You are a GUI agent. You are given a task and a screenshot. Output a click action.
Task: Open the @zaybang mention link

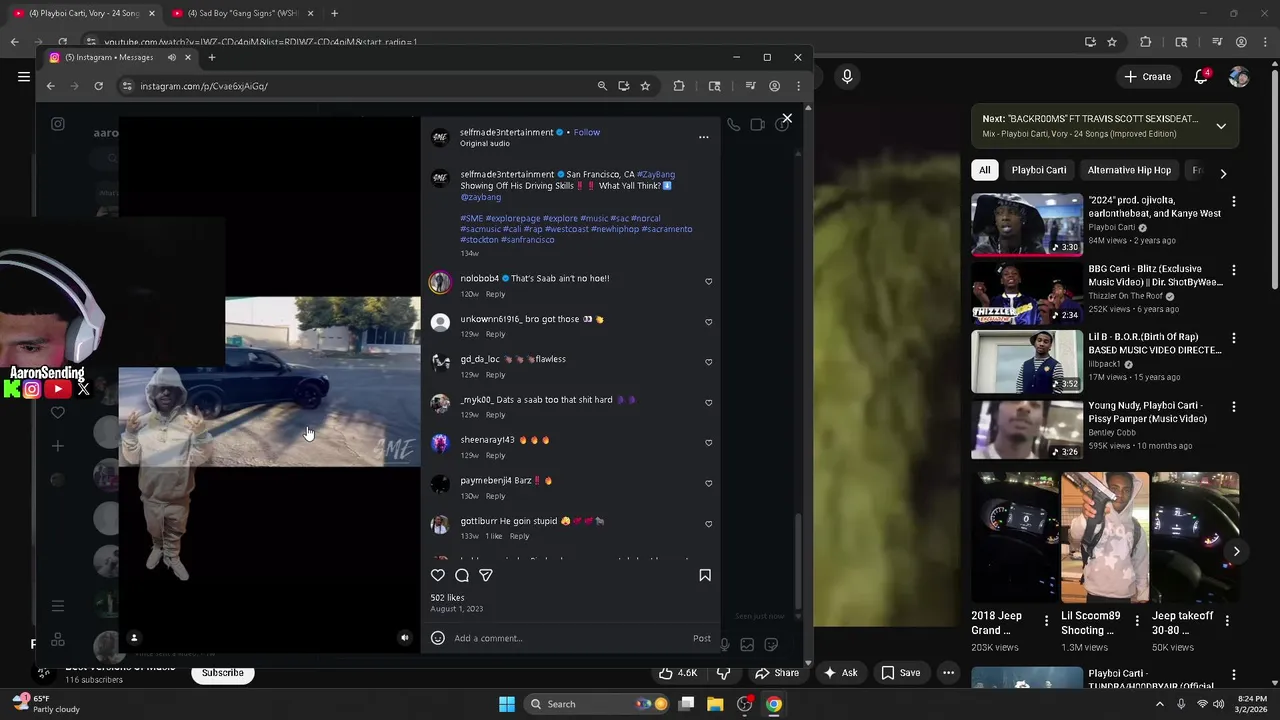tap(481, 197)
